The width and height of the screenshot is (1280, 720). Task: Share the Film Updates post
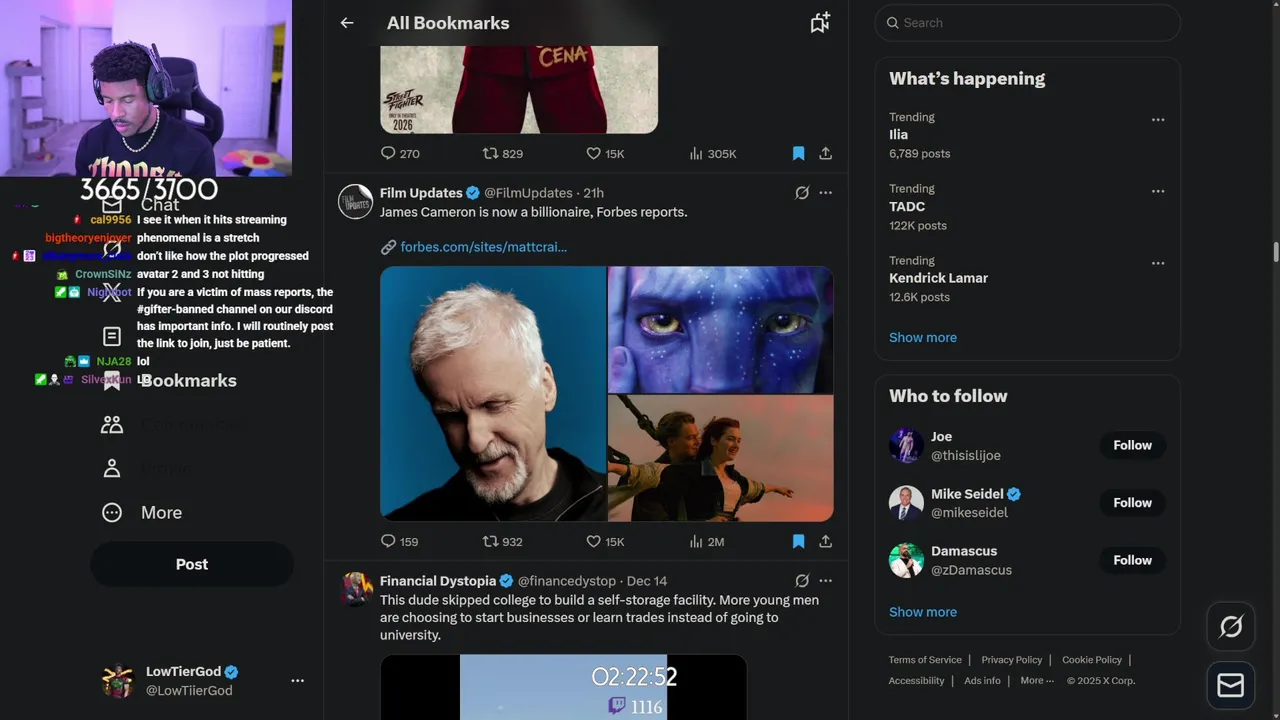pos(825,542)
